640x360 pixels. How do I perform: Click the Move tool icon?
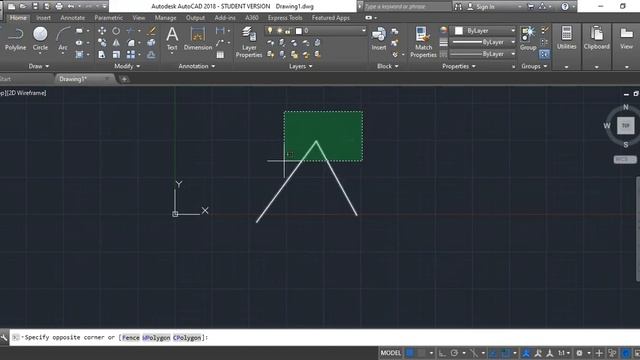102,31
